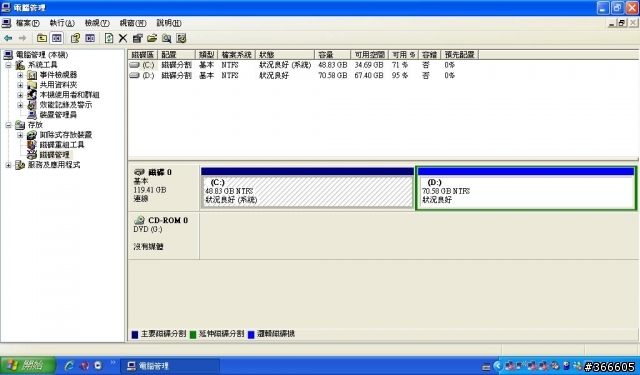The image size is (640, 375).
Task: Expand the 效能記錄及警示 node
Action: coord(20,105)
